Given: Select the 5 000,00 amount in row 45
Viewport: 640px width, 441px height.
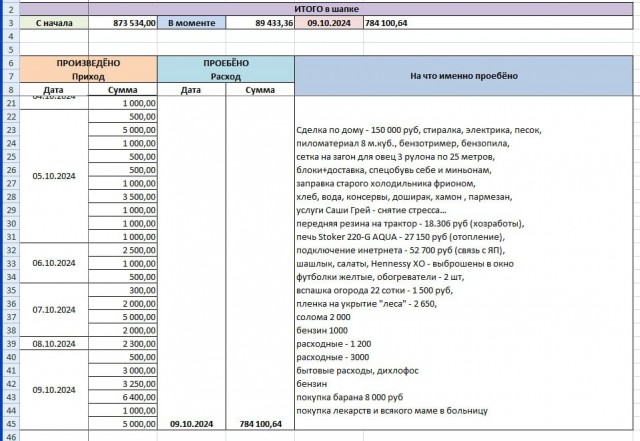Looking at the screenshot, I should click(123, 424).
